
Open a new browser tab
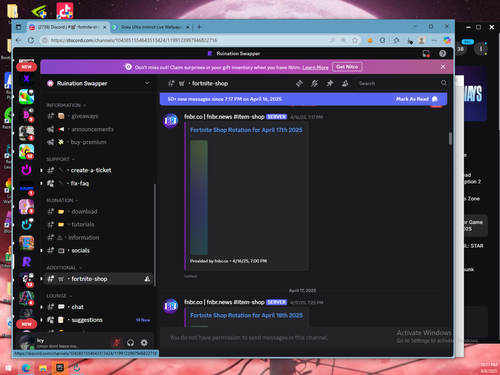pyautogui.click(x=199, y=27)
